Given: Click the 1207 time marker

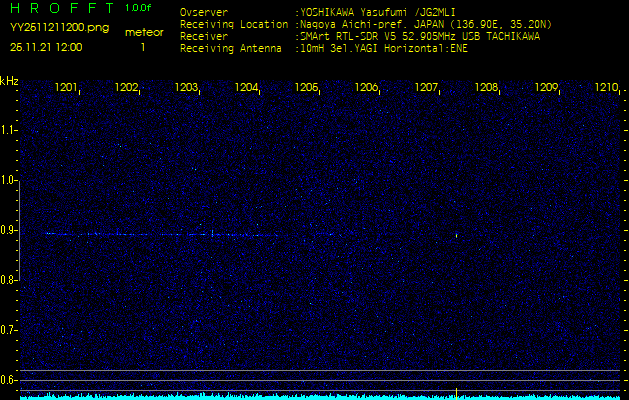Looking at the screenshot, I should [x=426, y=88].
